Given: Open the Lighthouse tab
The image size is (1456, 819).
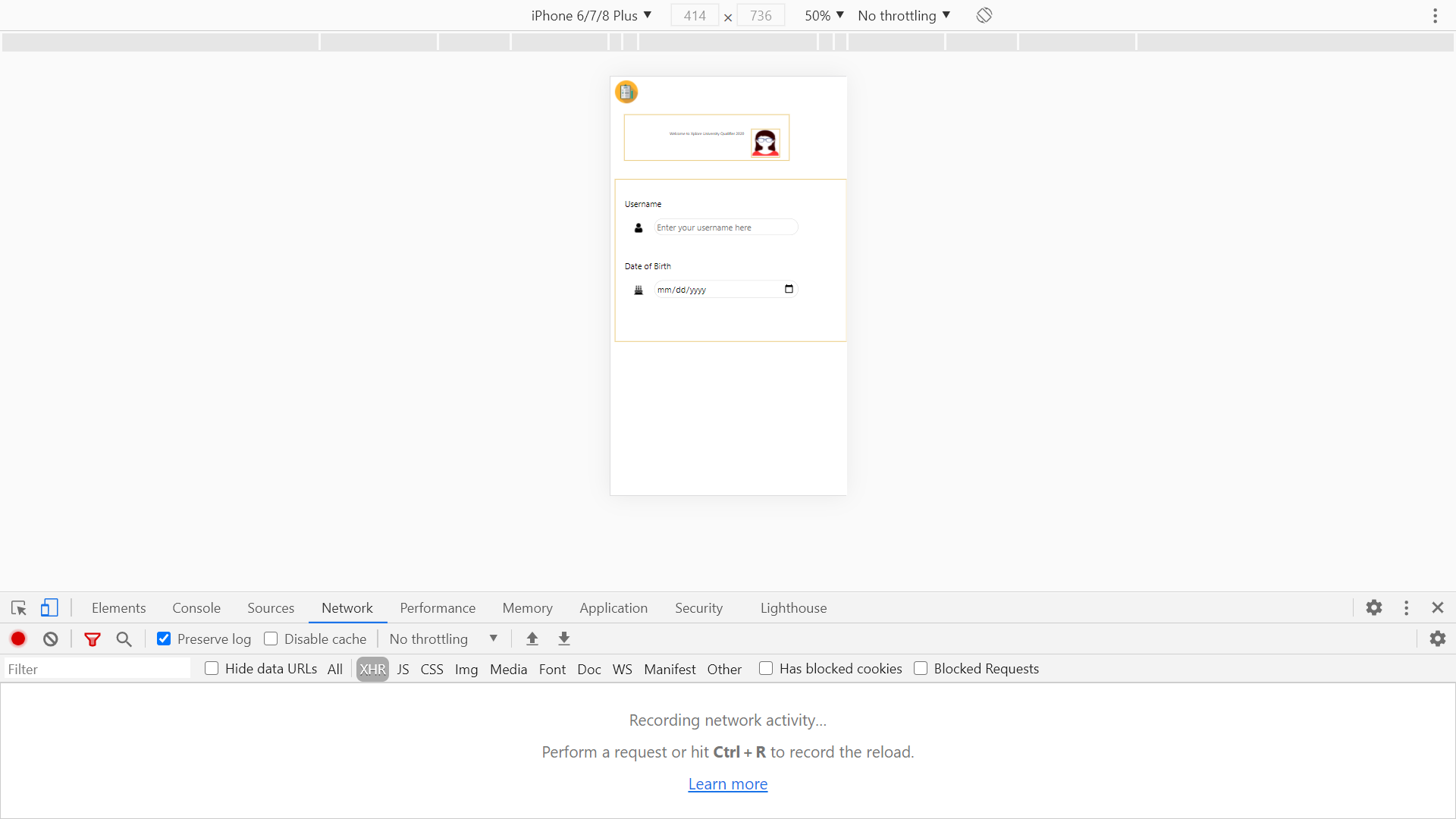Looking at the screenshot, I should 794,608.
